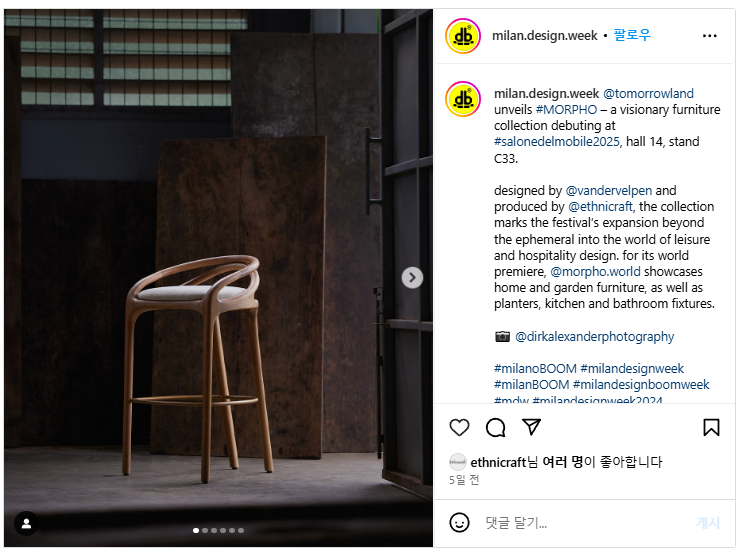
Task: Open the emoji picker smiley icon
Action: pos(459,523)
